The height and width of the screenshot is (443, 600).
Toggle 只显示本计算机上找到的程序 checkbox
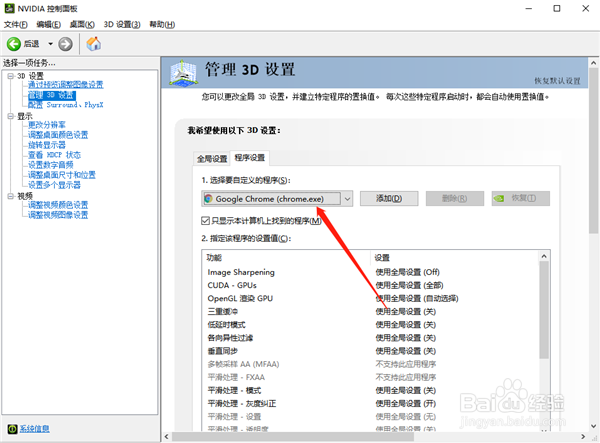click(x=205, y=221)
